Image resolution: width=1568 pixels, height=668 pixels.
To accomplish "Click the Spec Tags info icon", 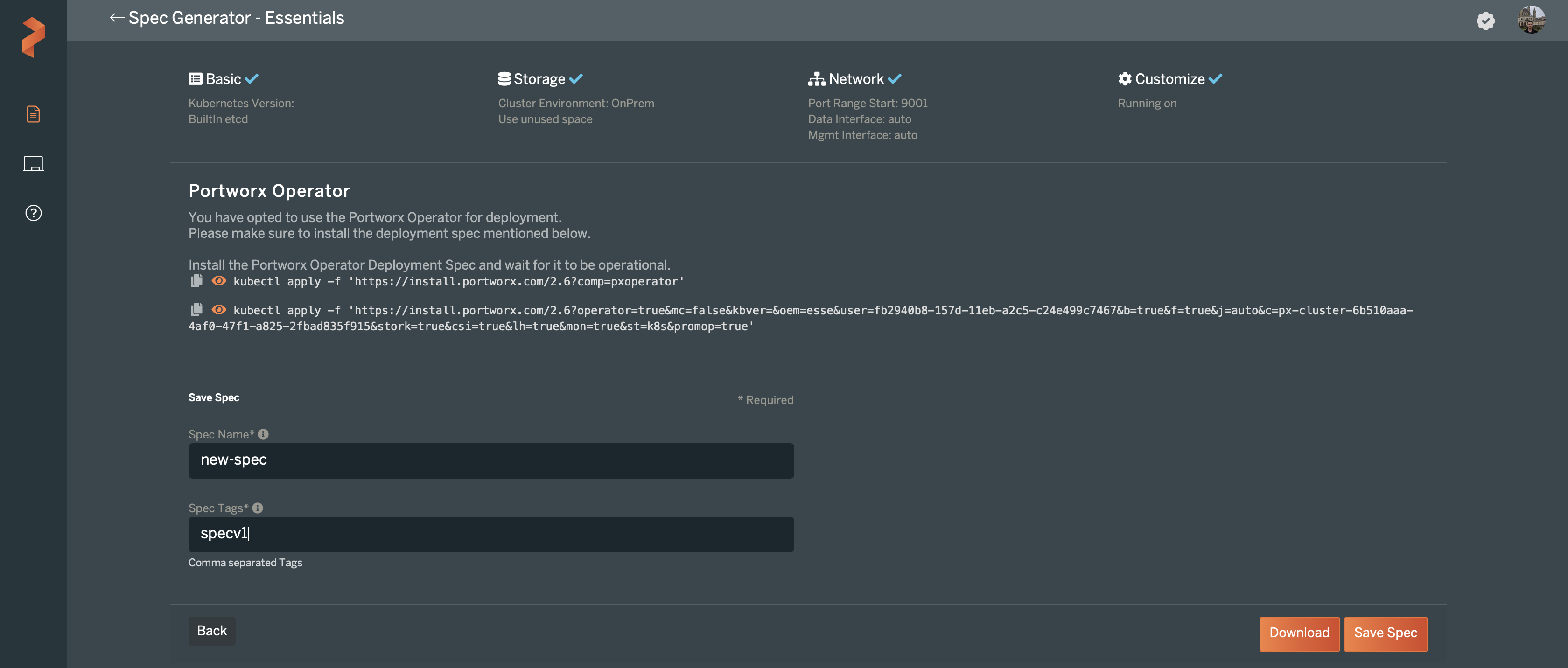I will pyautogui.click(x=258, y=508).
